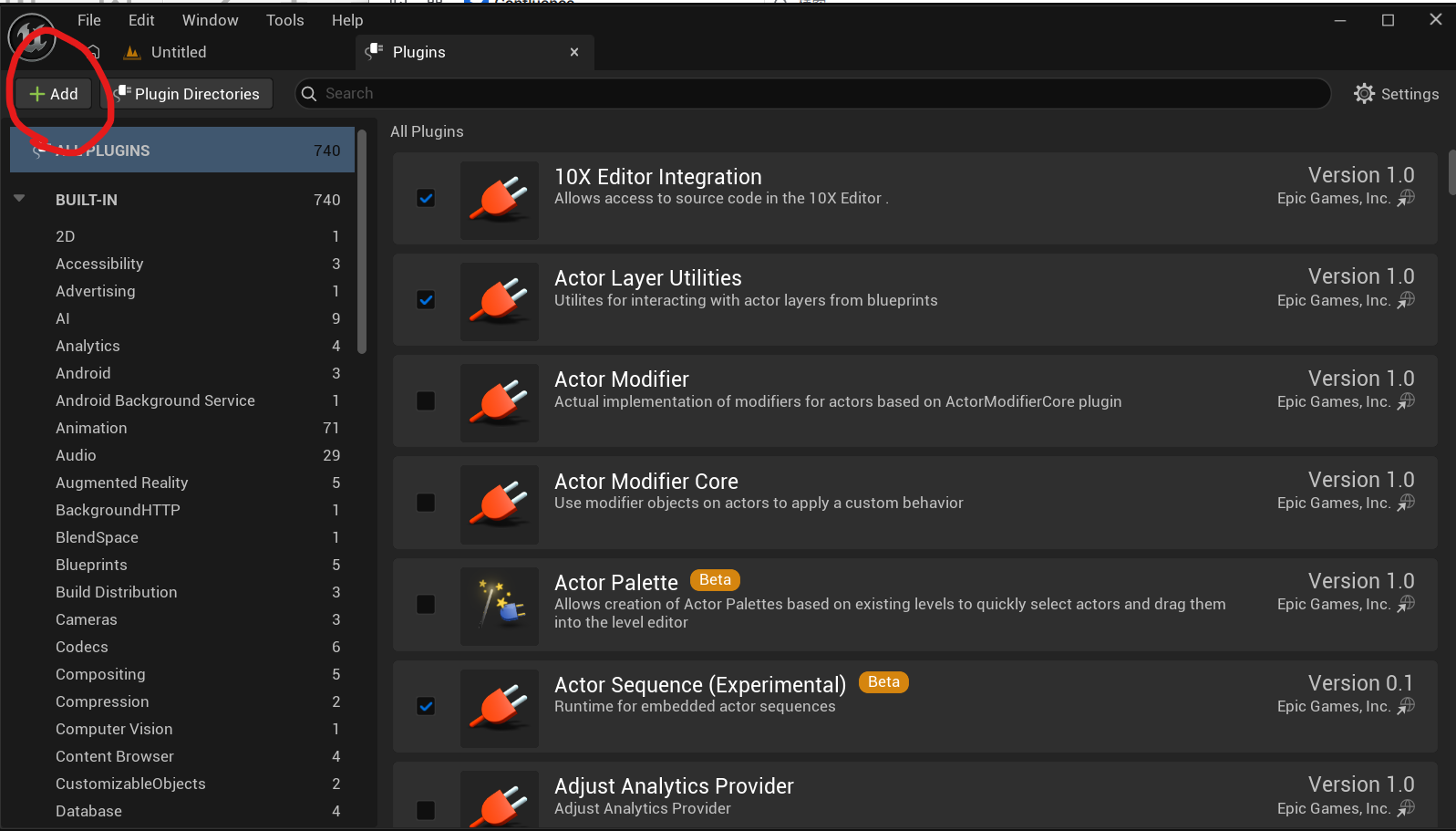The width and height of the screenshot is (1456, 831).
Task: Click the search magnifier icon
Action: (309, 94)
